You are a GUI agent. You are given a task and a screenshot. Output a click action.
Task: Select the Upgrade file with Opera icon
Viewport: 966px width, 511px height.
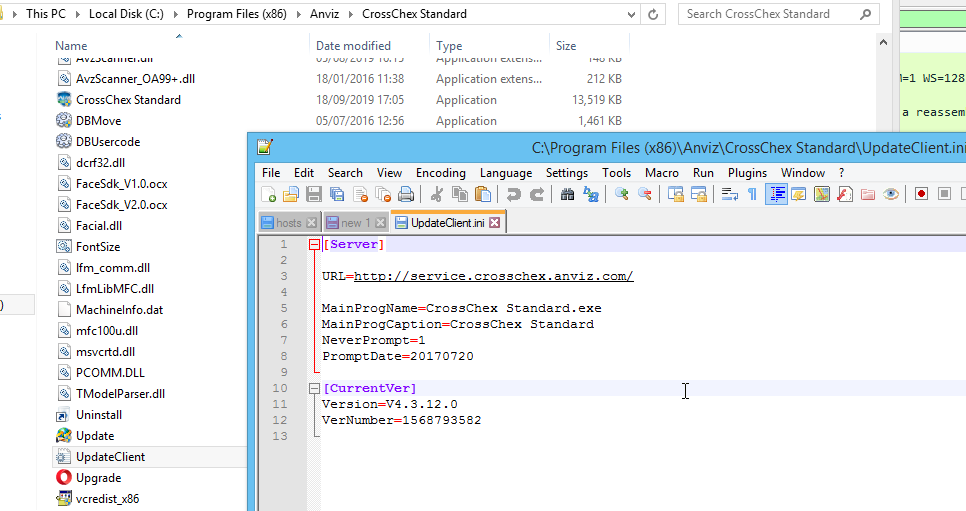pyautogui.click(x=98, y=478)
